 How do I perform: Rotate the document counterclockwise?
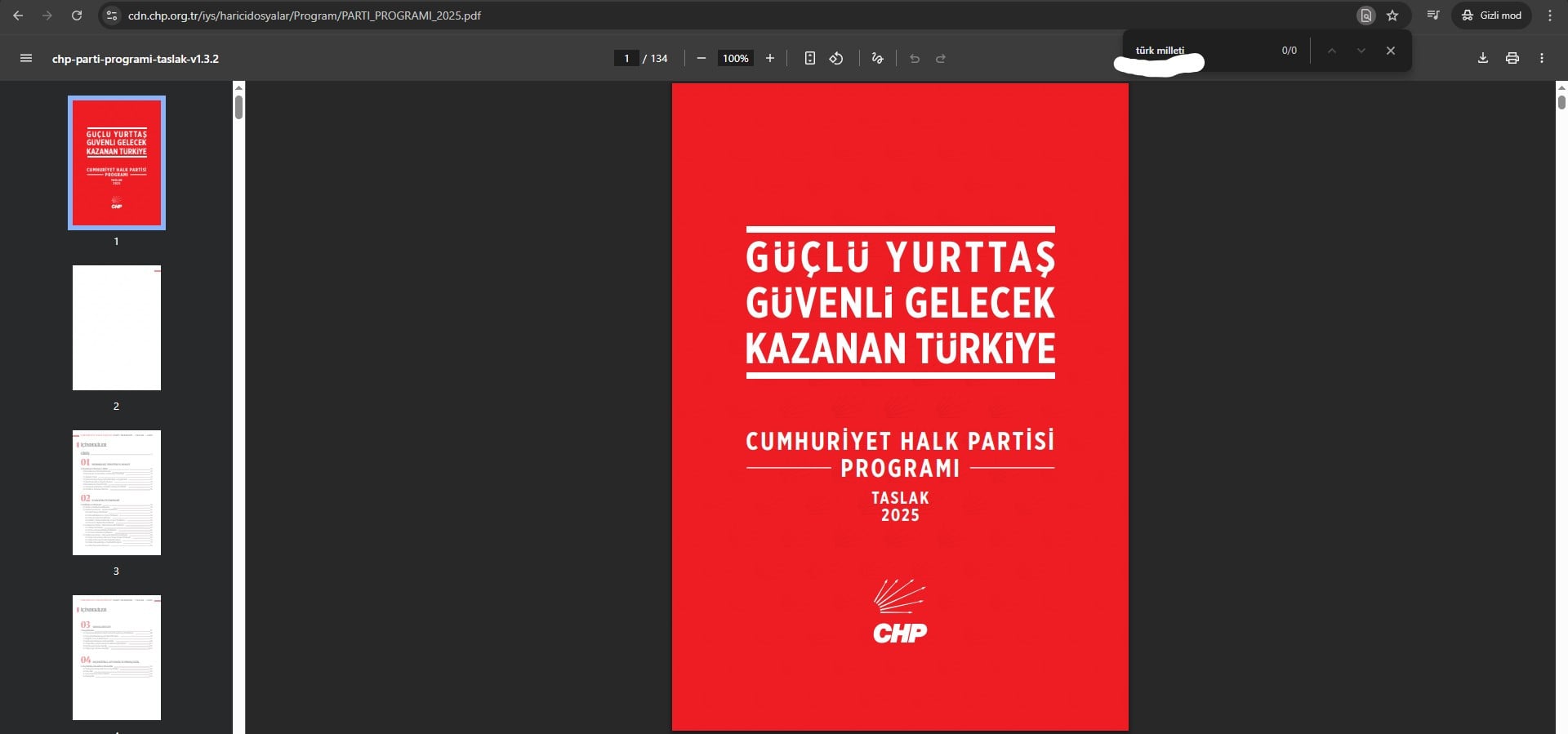click(x=836, y=58)
